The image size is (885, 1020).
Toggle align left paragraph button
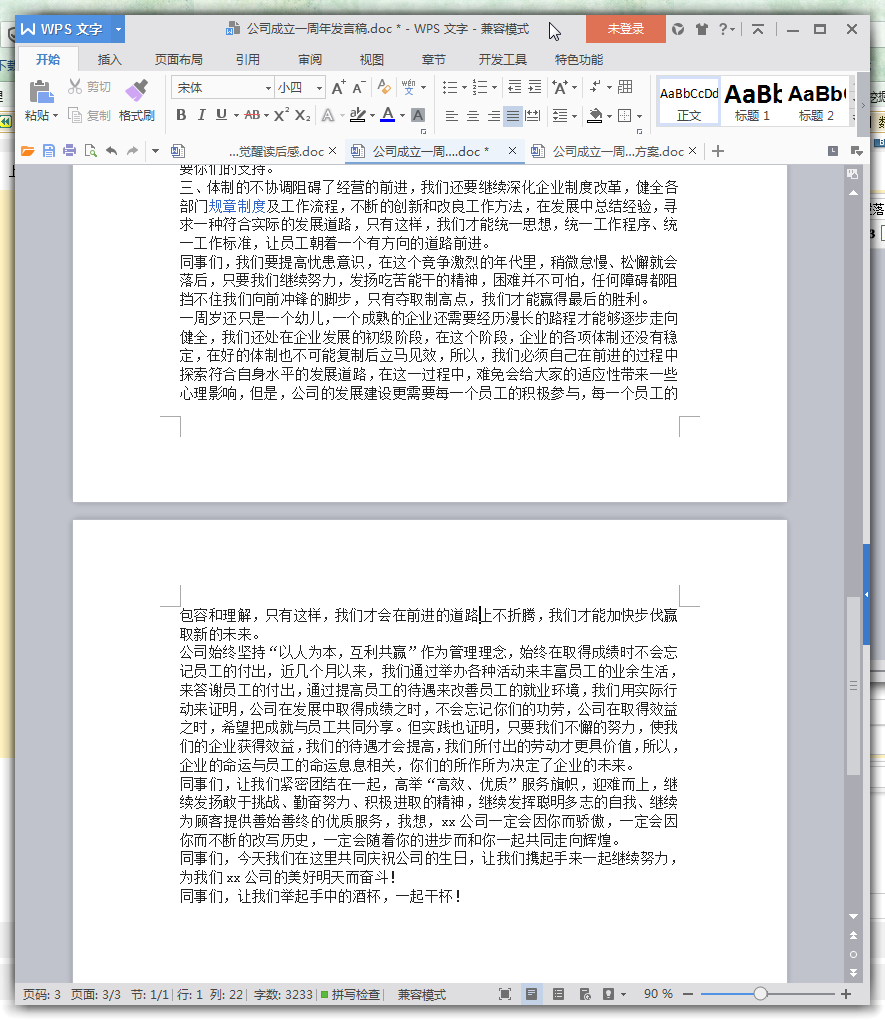tap(452, 116)
